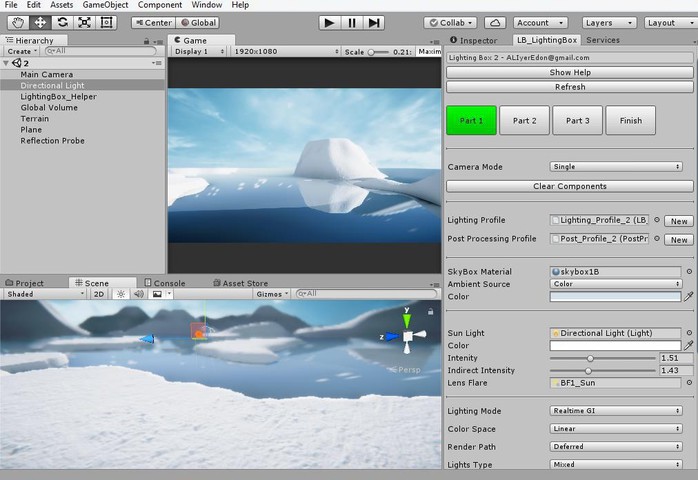Pick sun color with eyedropper icon
The width and height of the screenshot is (698, 480).
[x=689, y=345]
